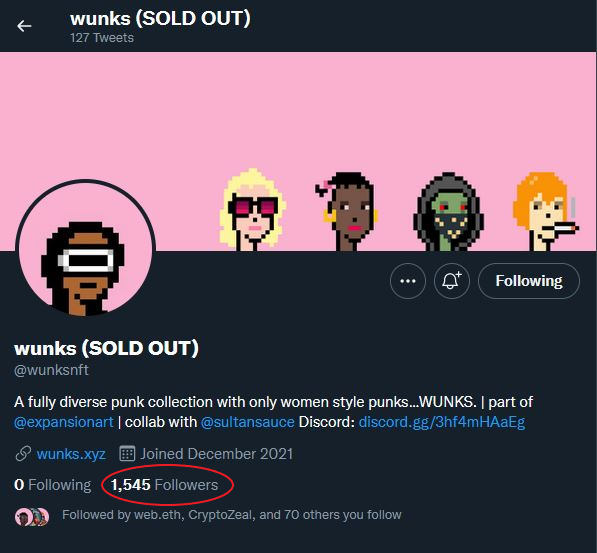Image resolution: width=597 pixels, height=553 pixels.
Task: View the 0 Following list
Action: point(53,485)
